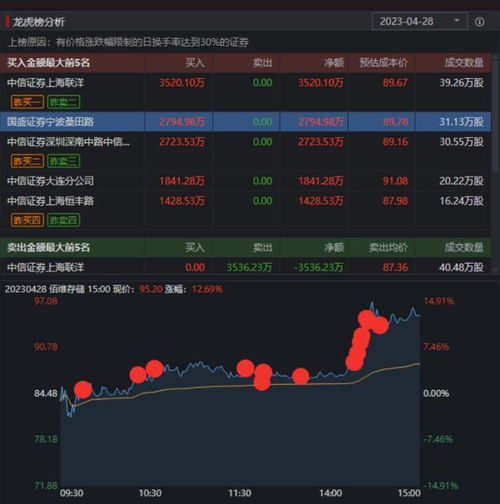This screenshot has width=500, height=504.
Task: Click the 2794.98万 buy amount cell
Action: 182,122
